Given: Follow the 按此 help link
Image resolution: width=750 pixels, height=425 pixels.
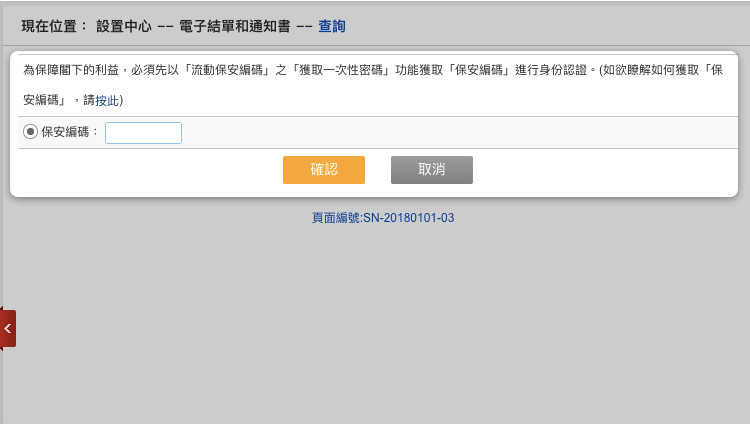Looking at the screenshot, I should [x=107, y=101].
